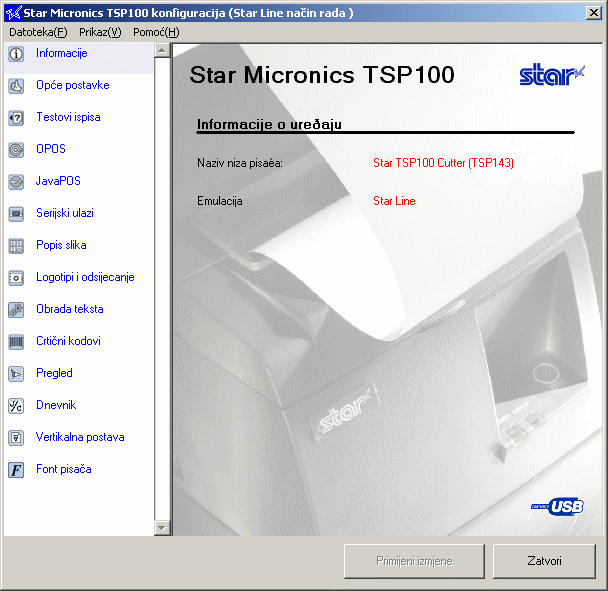Click the Obrada teksta gear icon
Image resolution: width=608 pixels, height=591 pixels.
click(16, 310)
